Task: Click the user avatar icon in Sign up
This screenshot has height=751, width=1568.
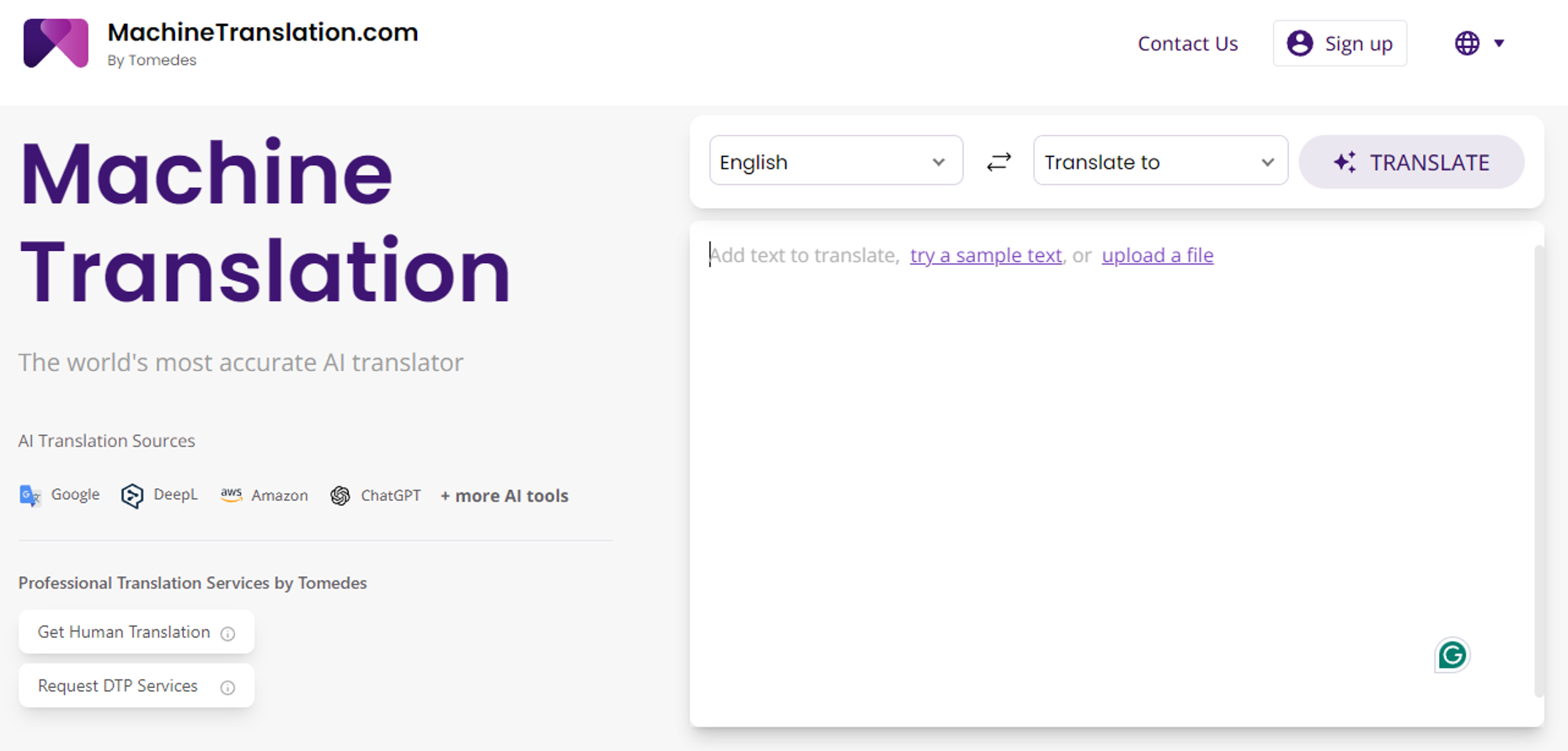Action: click(1300, 43)
